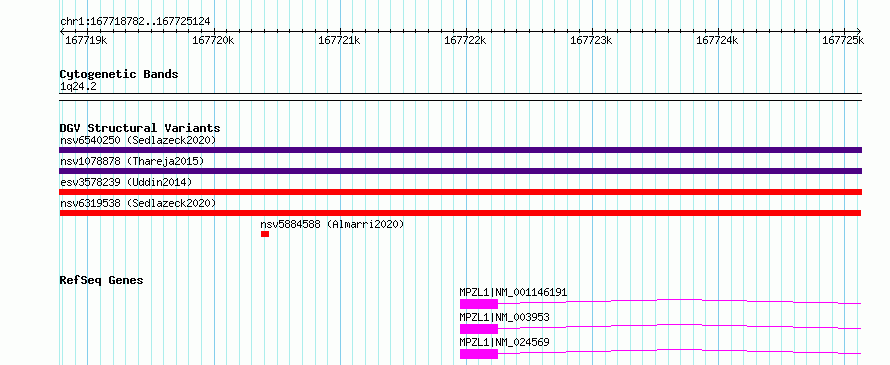
Task: Click the 167719k ruler tick label
Action: point(86,40)
